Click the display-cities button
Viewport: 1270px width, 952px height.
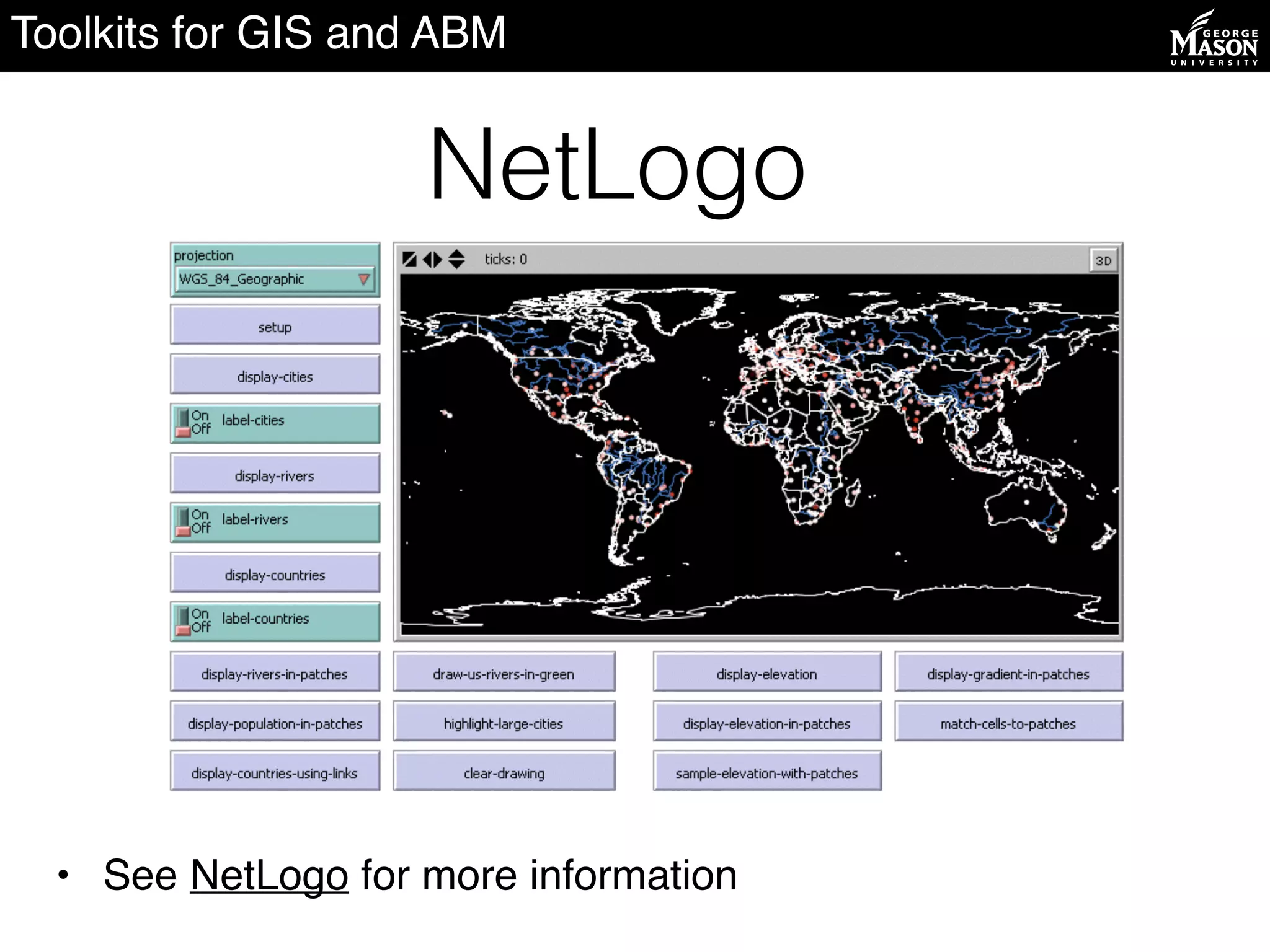point(275,376)
